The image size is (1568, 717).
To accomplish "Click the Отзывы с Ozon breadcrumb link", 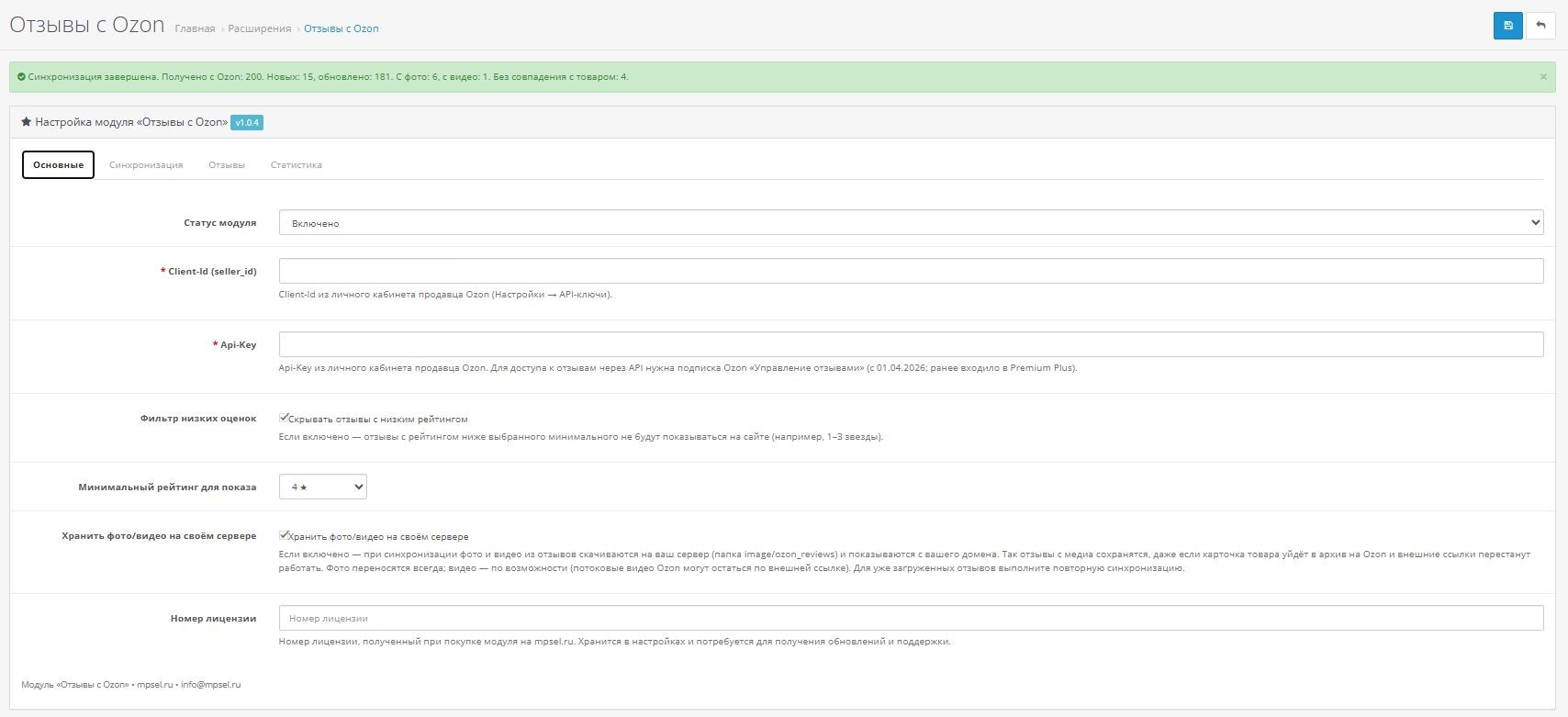I will coord(342,28).
